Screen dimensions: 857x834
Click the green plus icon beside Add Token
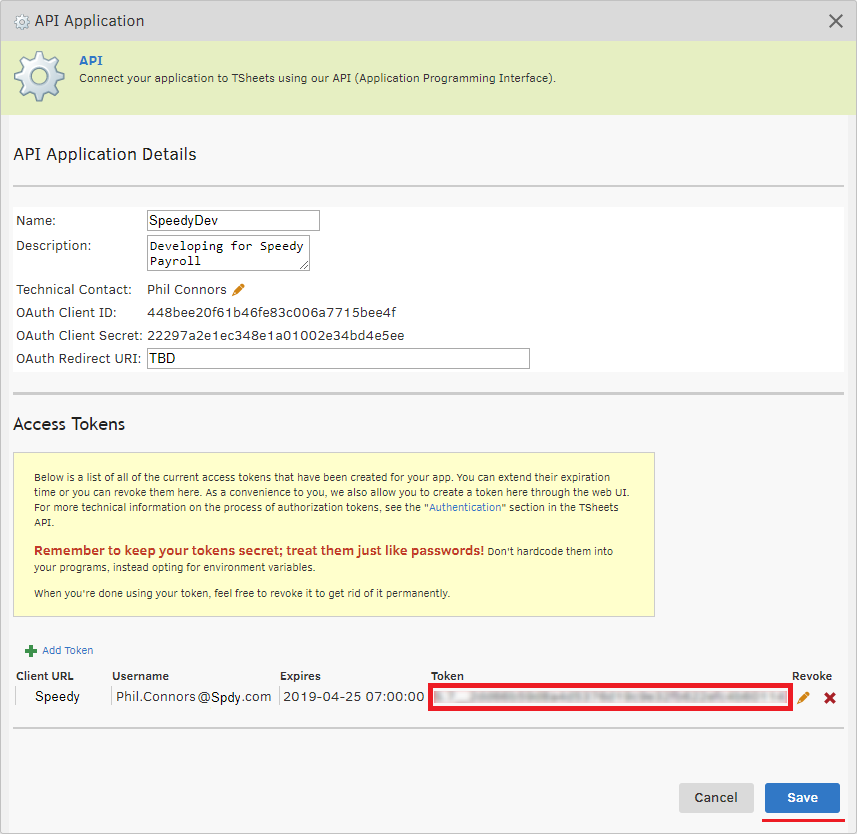click(x=31, y=651)
